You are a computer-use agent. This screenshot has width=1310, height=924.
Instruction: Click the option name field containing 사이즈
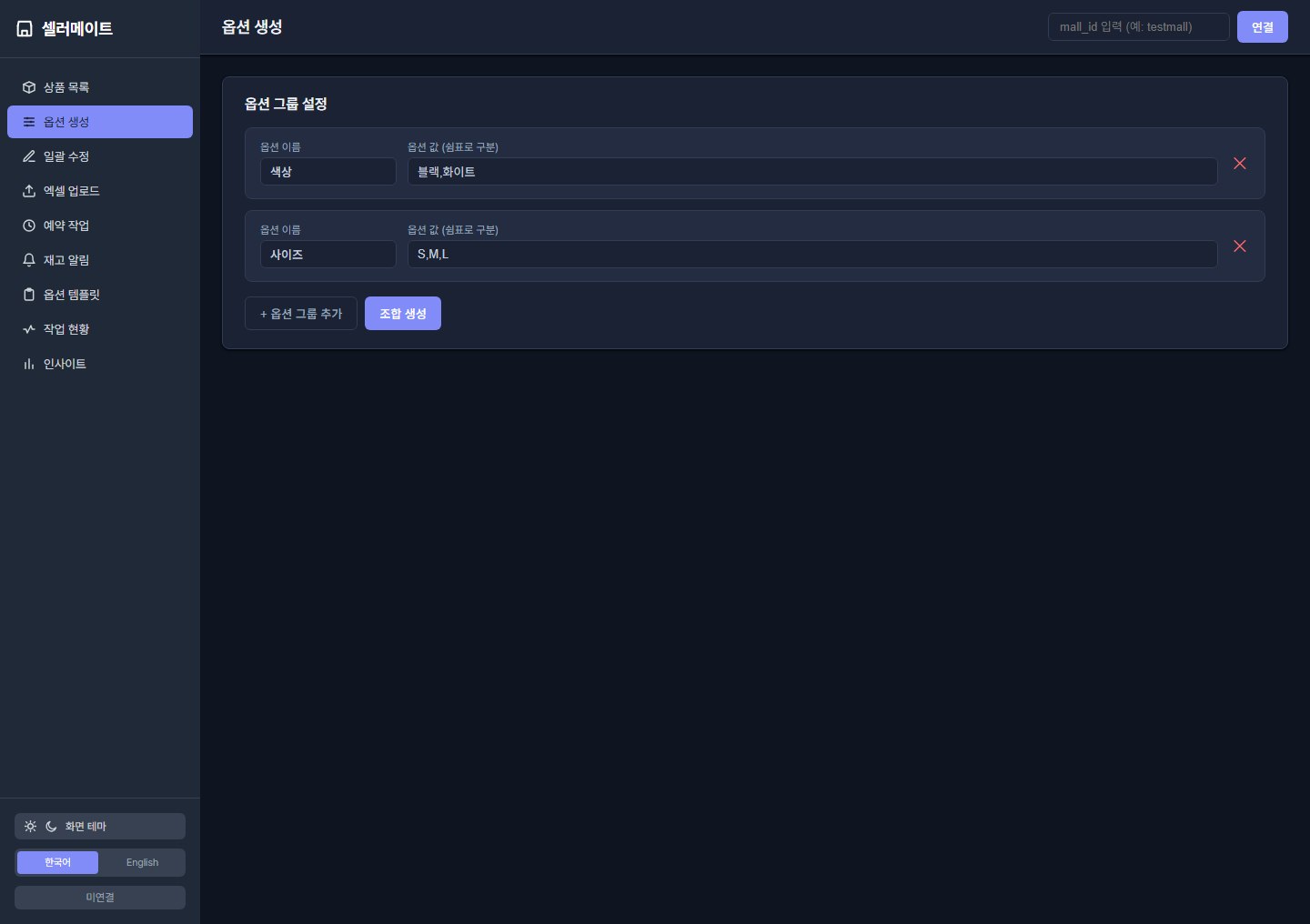328,255
